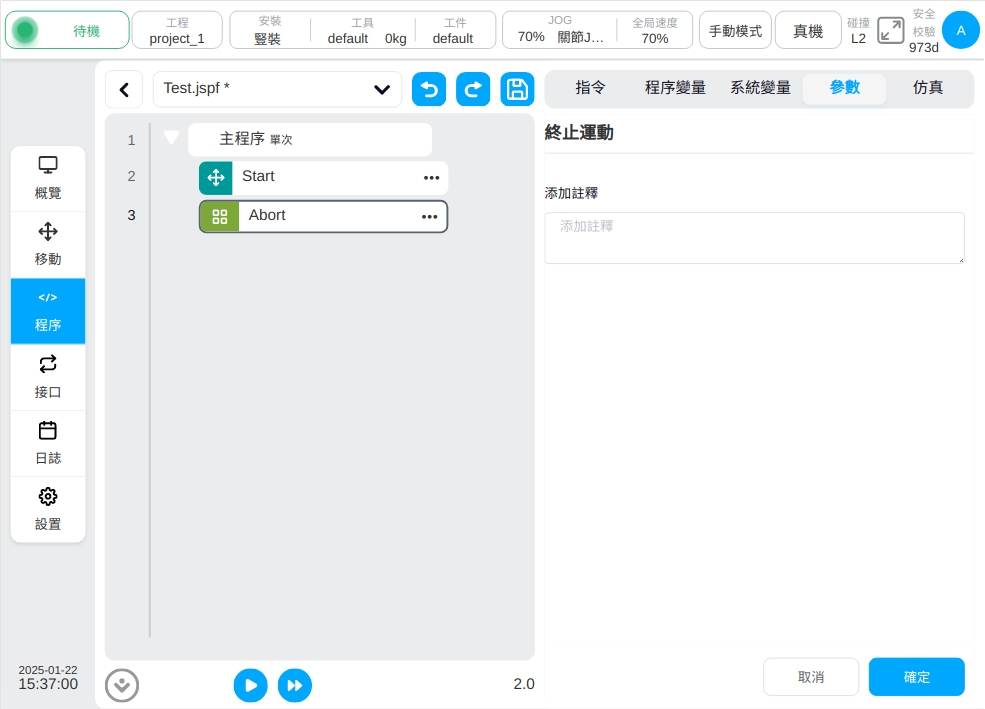Click the Abort row green grid icon
Viewport: 985px width, 709px height.
pos(219,217)
